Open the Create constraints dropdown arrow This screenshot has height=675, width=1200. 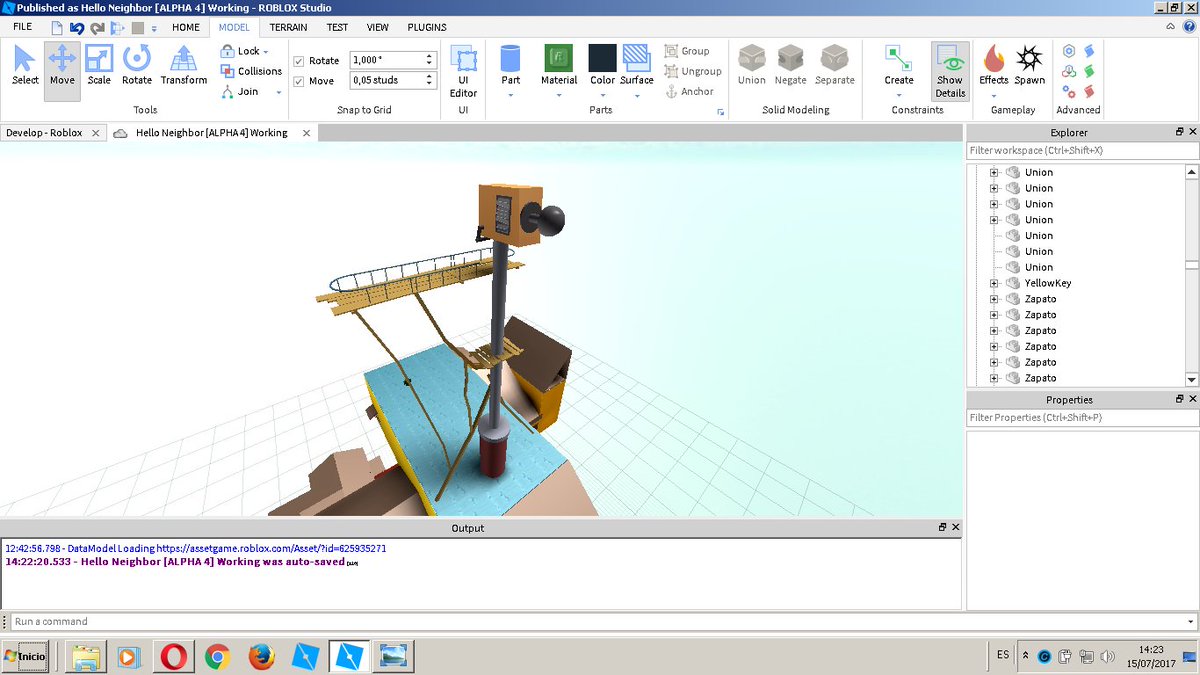pyautogui.click(x=899, y=95)
